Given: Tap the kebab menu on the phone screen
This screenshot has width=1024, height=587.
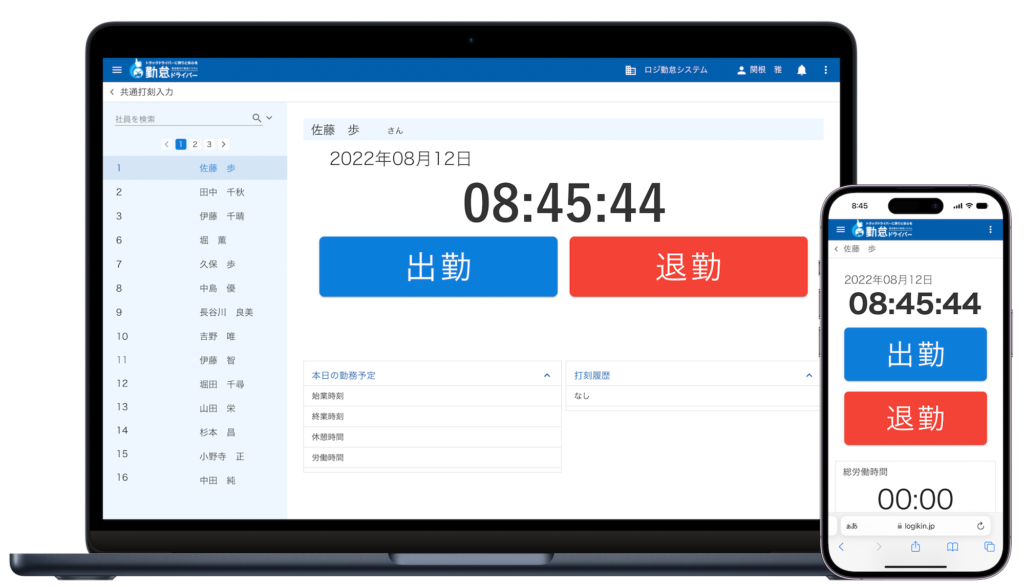Looking at the screenshot, I should point(991,229).
